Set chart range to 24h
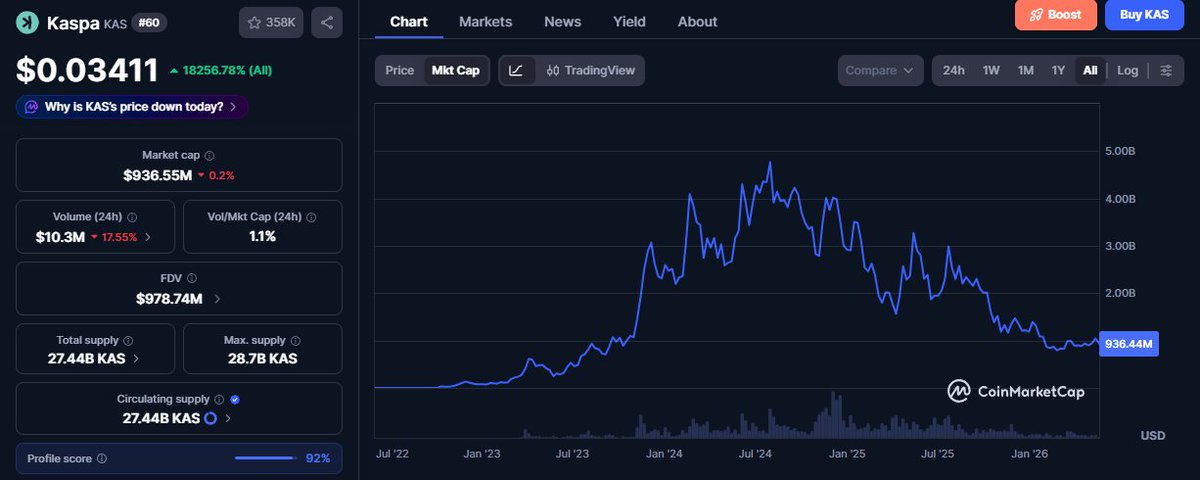The image size is (1200, 480). (x=954, y=70)
